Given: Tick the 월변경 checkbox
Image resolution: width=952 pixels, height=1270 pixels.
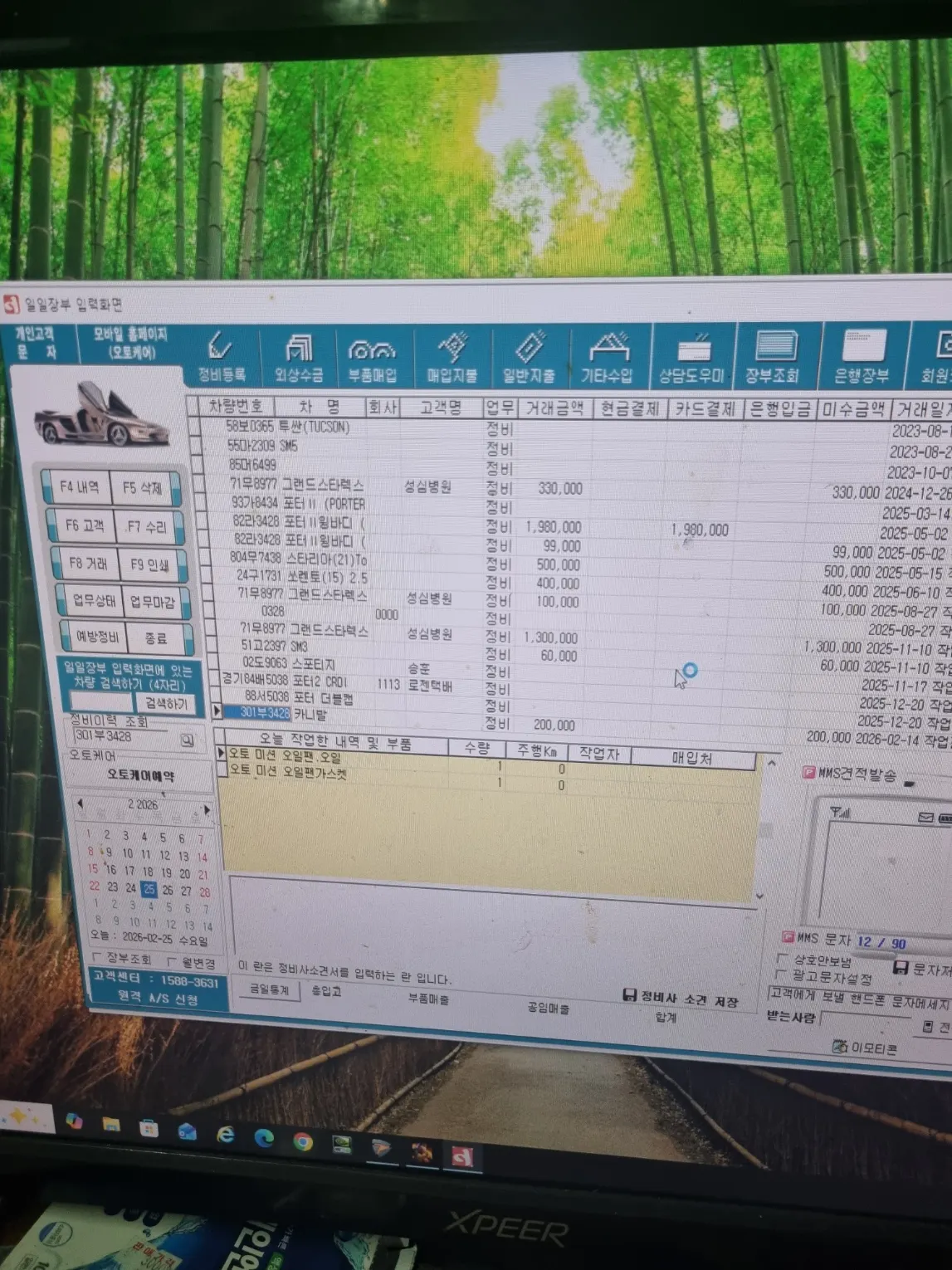Looking at the screenshot, I should [172, 963].
